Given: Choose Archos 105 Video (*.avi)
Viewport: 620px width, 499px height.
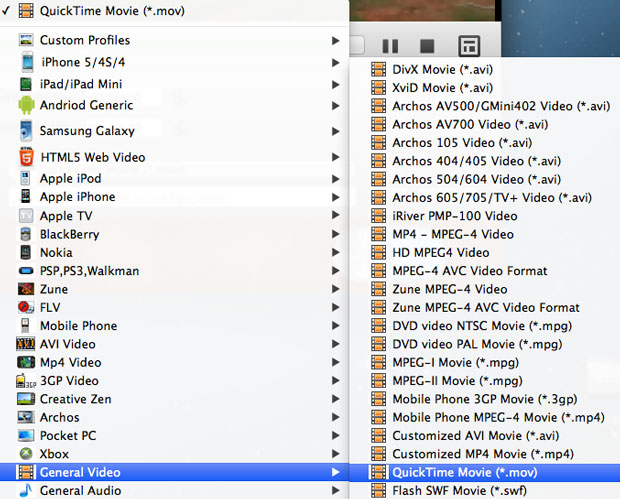Looking at the screenshot, I should click(x=485, y=143).
